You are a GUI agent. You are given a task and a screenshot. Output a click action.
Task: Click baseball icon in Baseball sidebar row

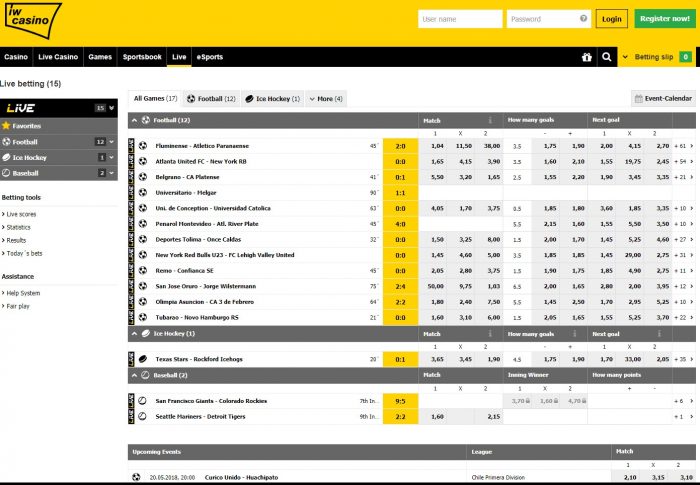(6, 173)
